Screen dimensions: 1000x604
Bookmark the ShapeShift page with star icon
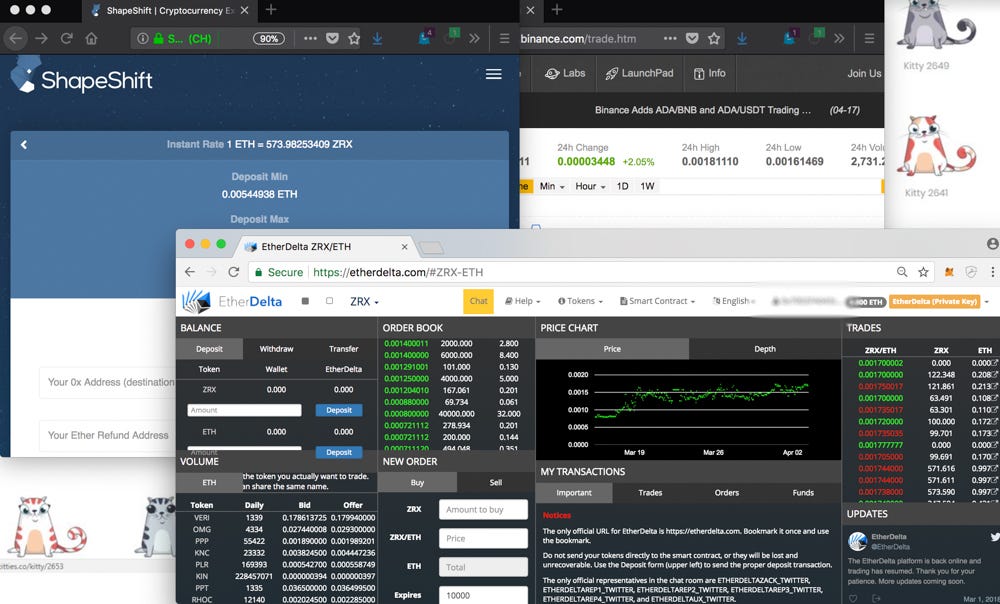pos(354,38)
